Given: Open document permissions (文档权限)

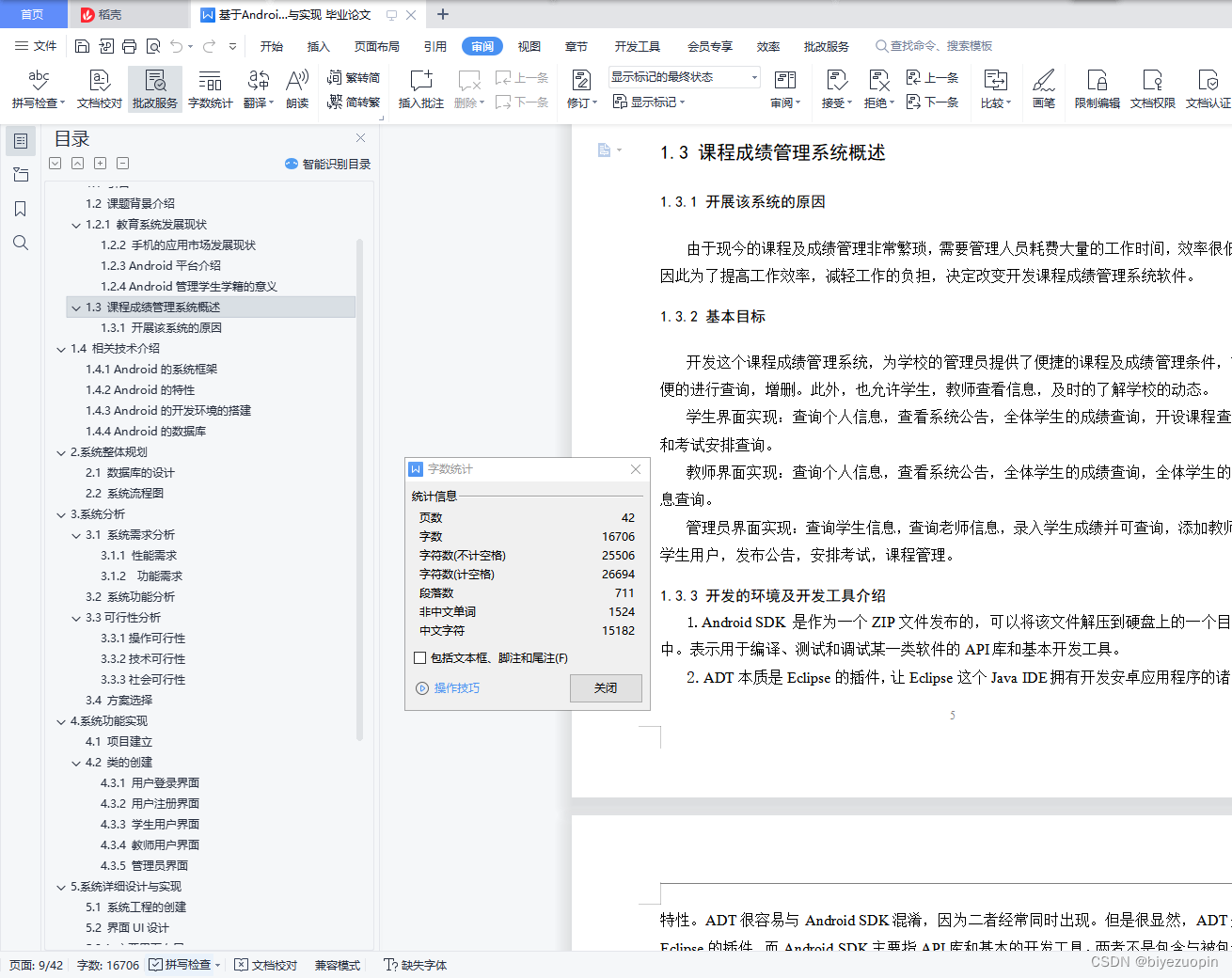Looking at the screenshot, I should click(x=1152, y=89).
